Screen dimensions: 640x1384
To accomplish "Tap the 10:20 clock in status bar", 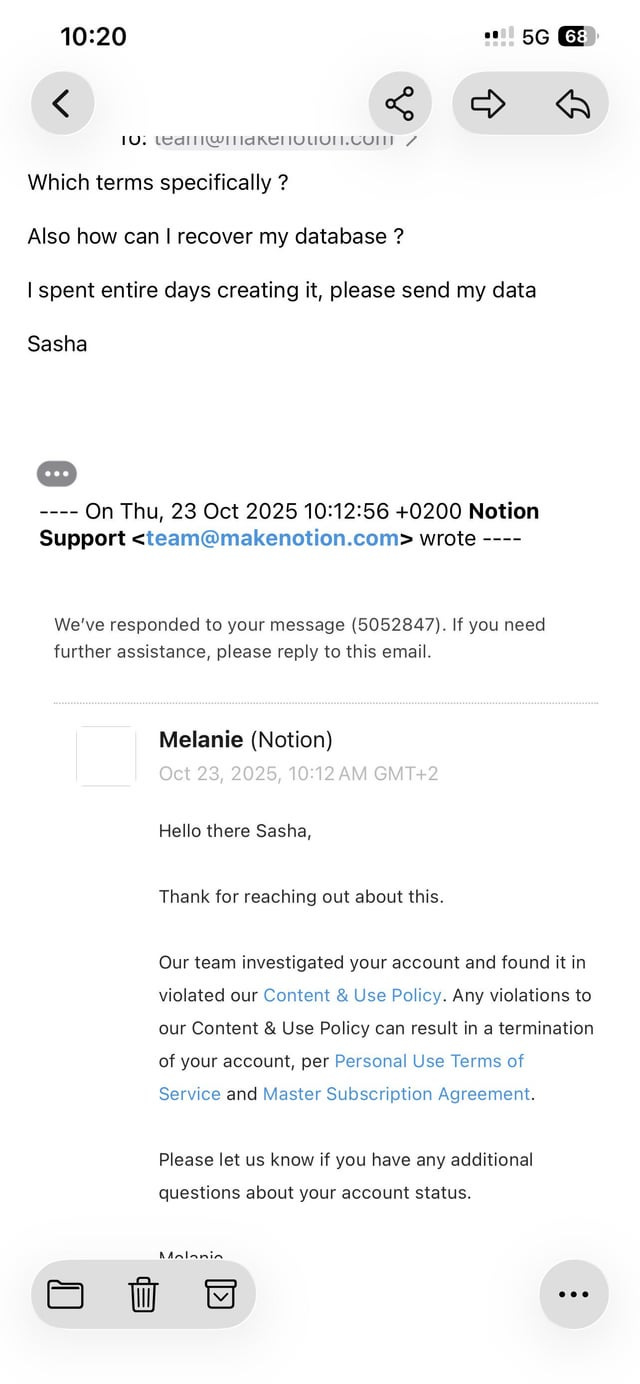I will [x=94, y=36].
